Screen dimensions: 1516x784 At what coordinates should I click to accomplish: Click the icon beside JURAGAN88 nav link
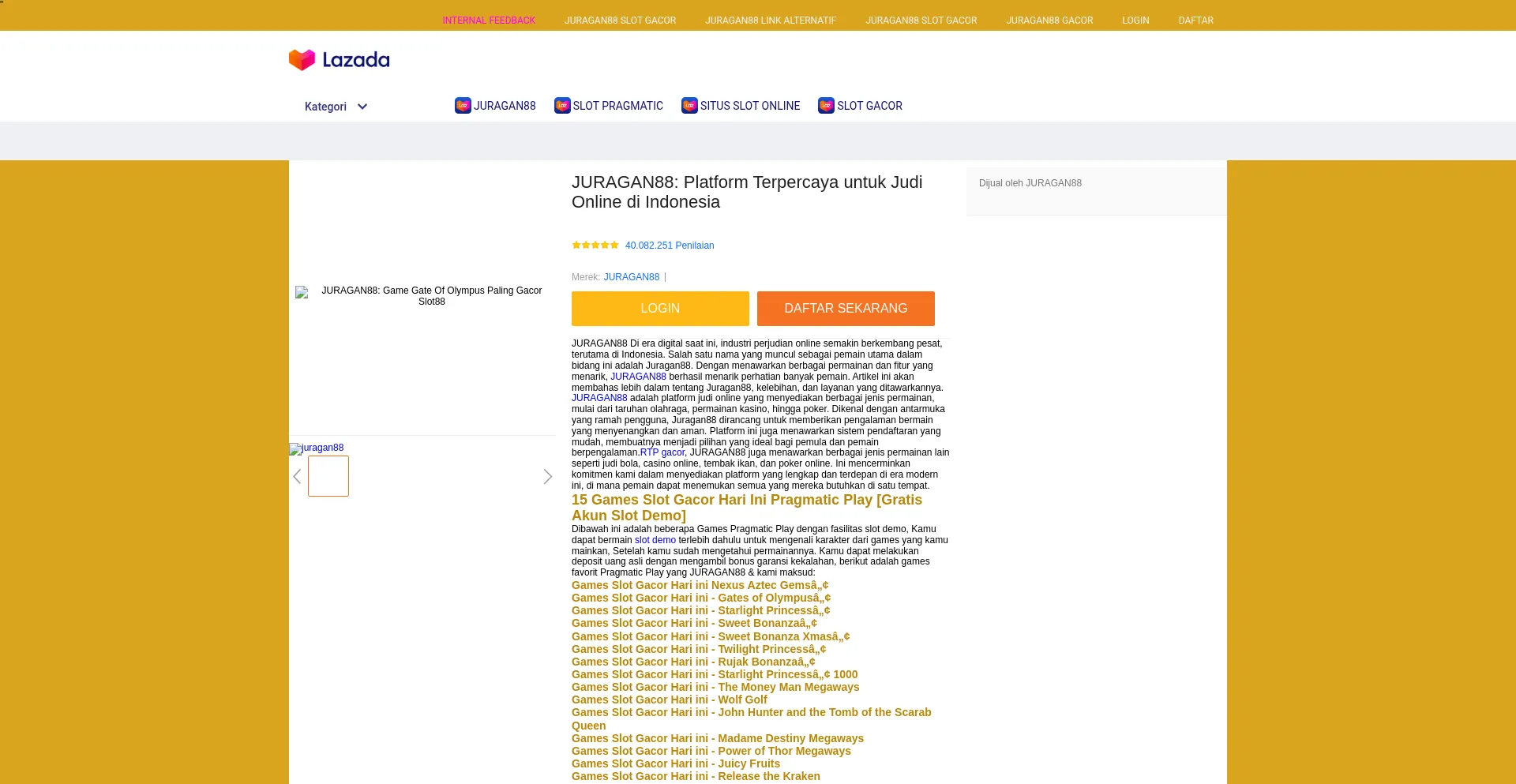pyautogui.click(x=463, y=106)
